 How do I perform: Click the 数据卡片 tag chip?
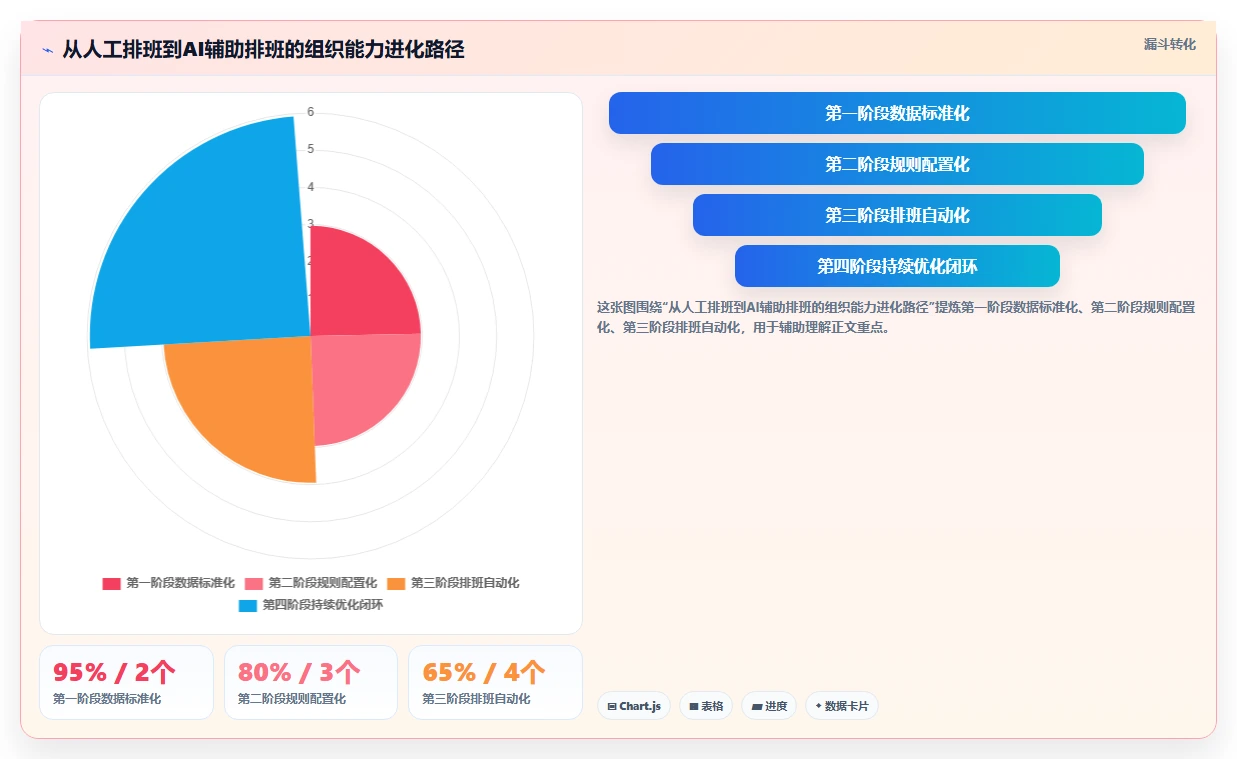tap(842, 706)
